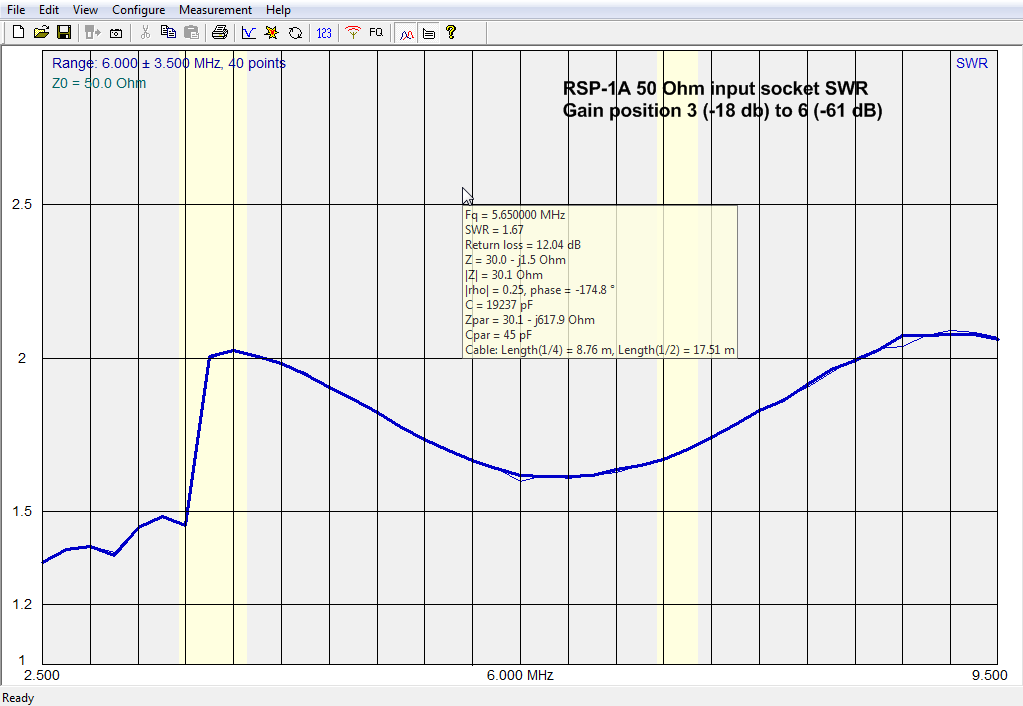Click the 6.000 MHz center frequency label
Image resolution: width=1023 pixels, height=706 pixels.
tap(520, 675)
